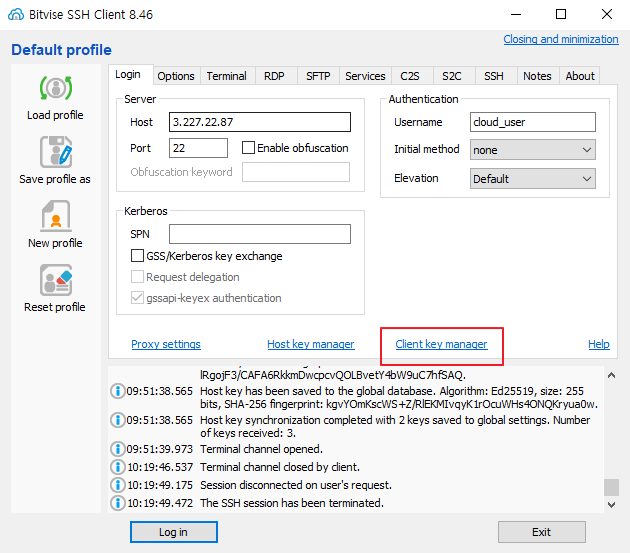Viewport: 630px width, 553px height.
Task: Click log text 'Terminal channel opened.'
Action: click(x=261, y=449)
